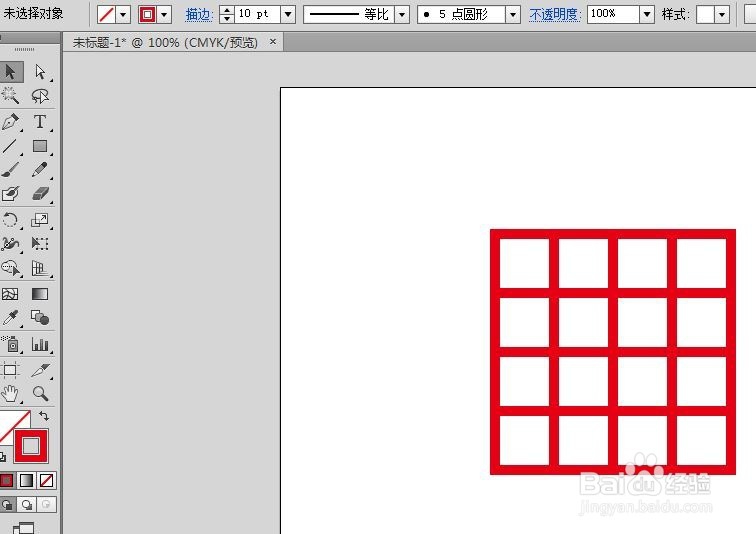Screen dimensions: 756x534
Task: Select the Column Graph tool
Action: point(40,345)
